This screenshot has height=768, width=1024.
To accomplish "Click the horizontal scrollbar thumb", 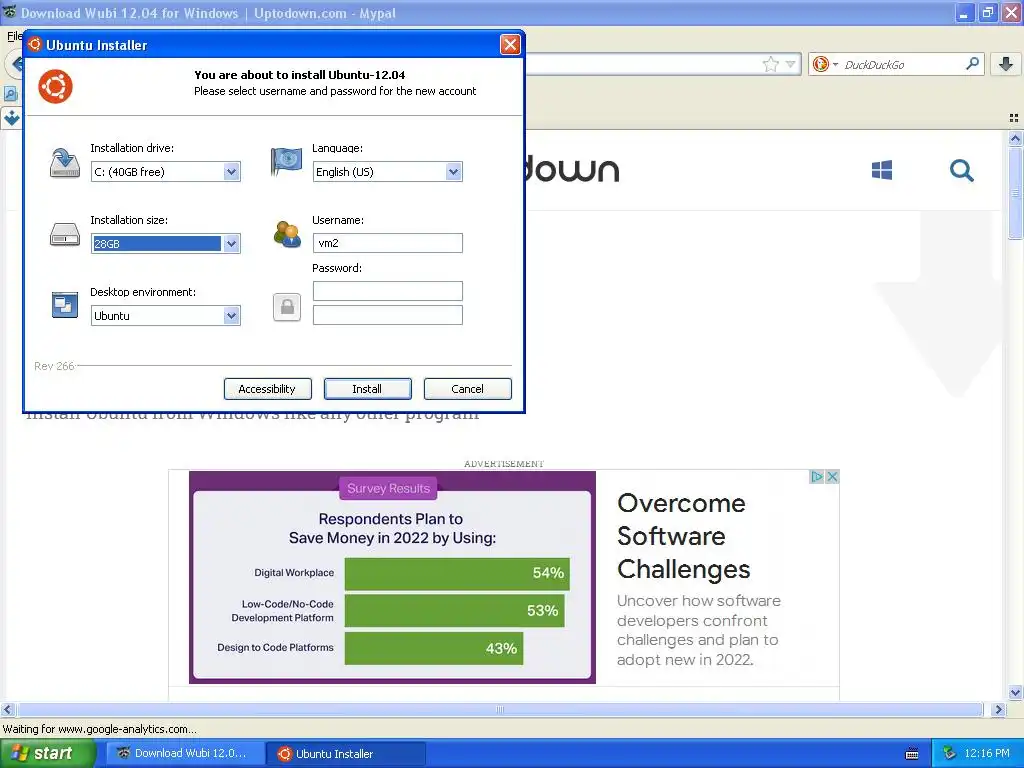I will pyautogui.click(x=500, y=709).
